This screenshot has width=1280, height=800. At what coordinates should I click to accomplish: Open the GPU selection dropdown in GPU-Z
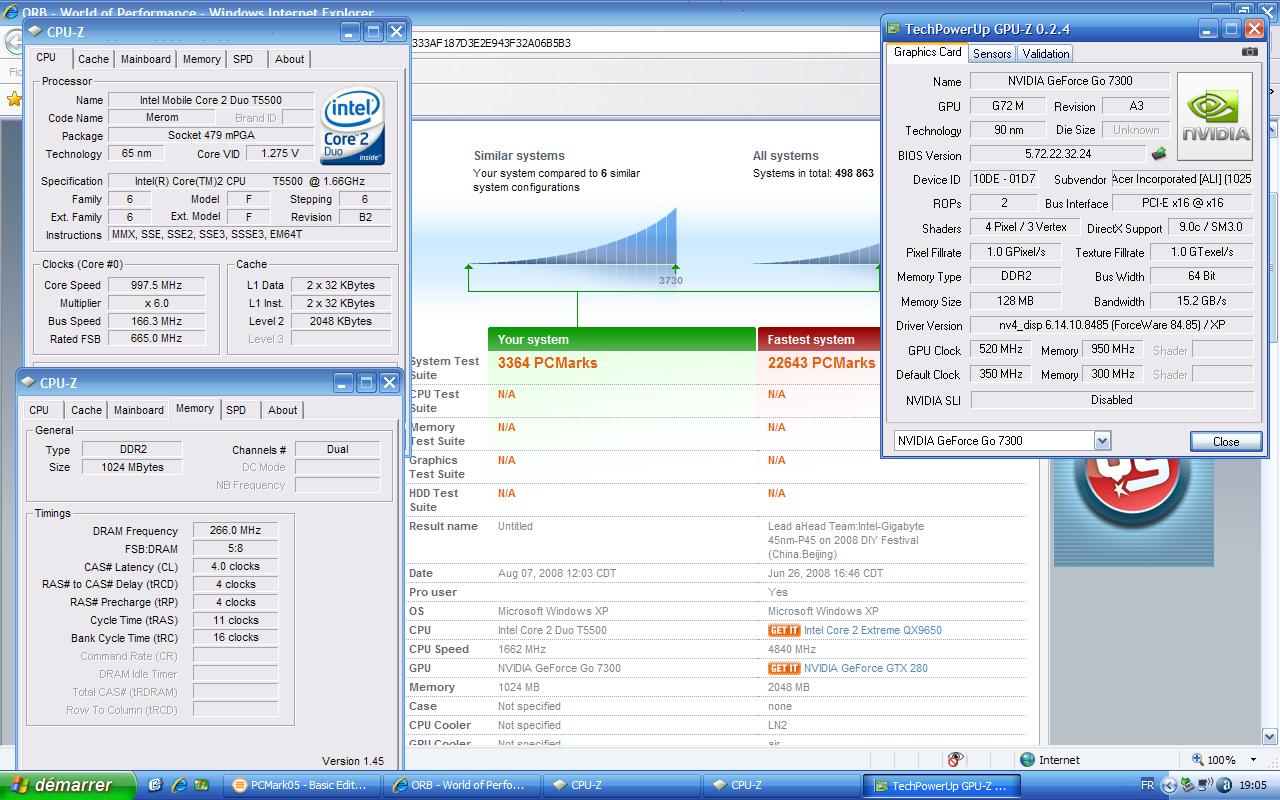1102,440
